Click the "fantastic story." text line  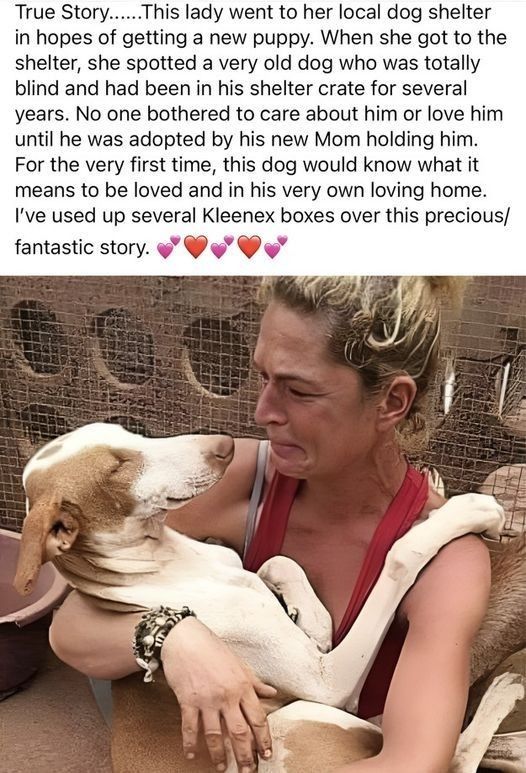click(x=82, y=247)
